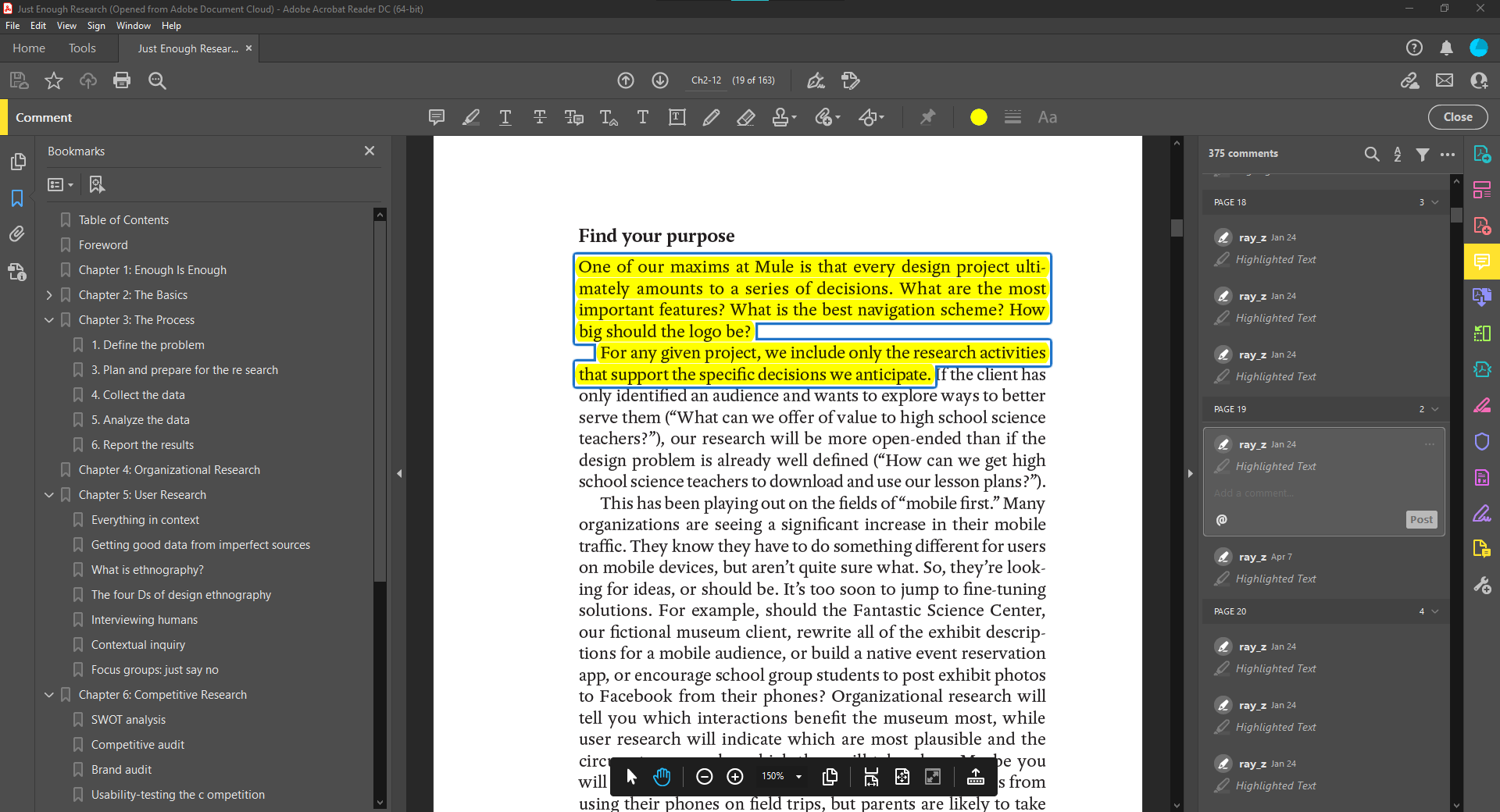Viewport: 1500px width, 812px height.
Task: Open the yellow color picker swatch
Action: tap(979, 117)
